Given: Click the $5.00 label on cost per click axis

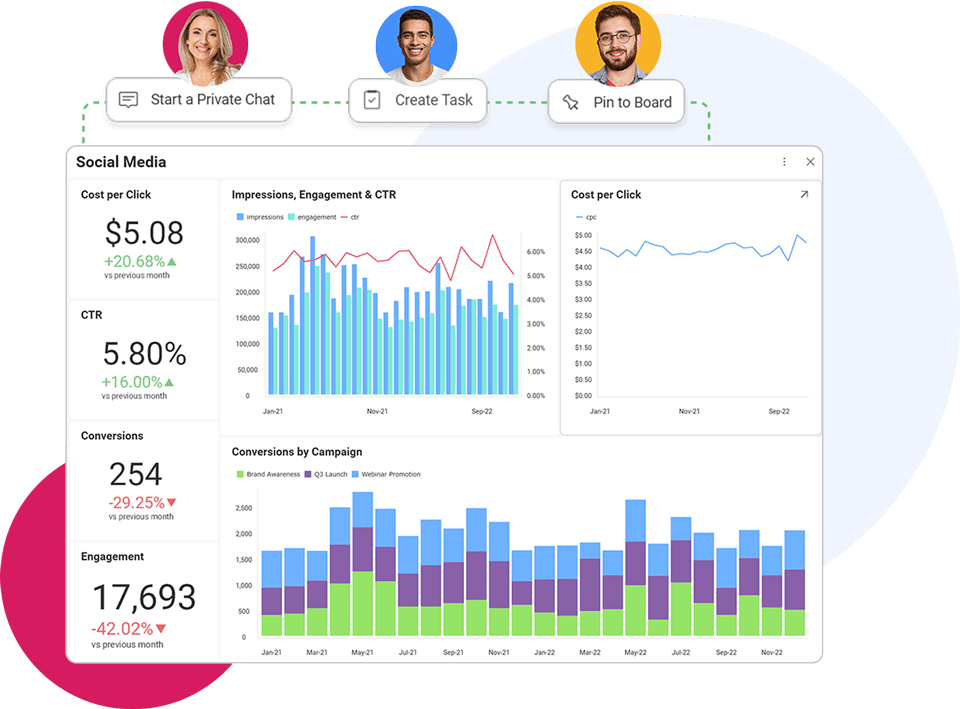Looking at the screenshot, I should pyautogui.click(x=583, y=235).
